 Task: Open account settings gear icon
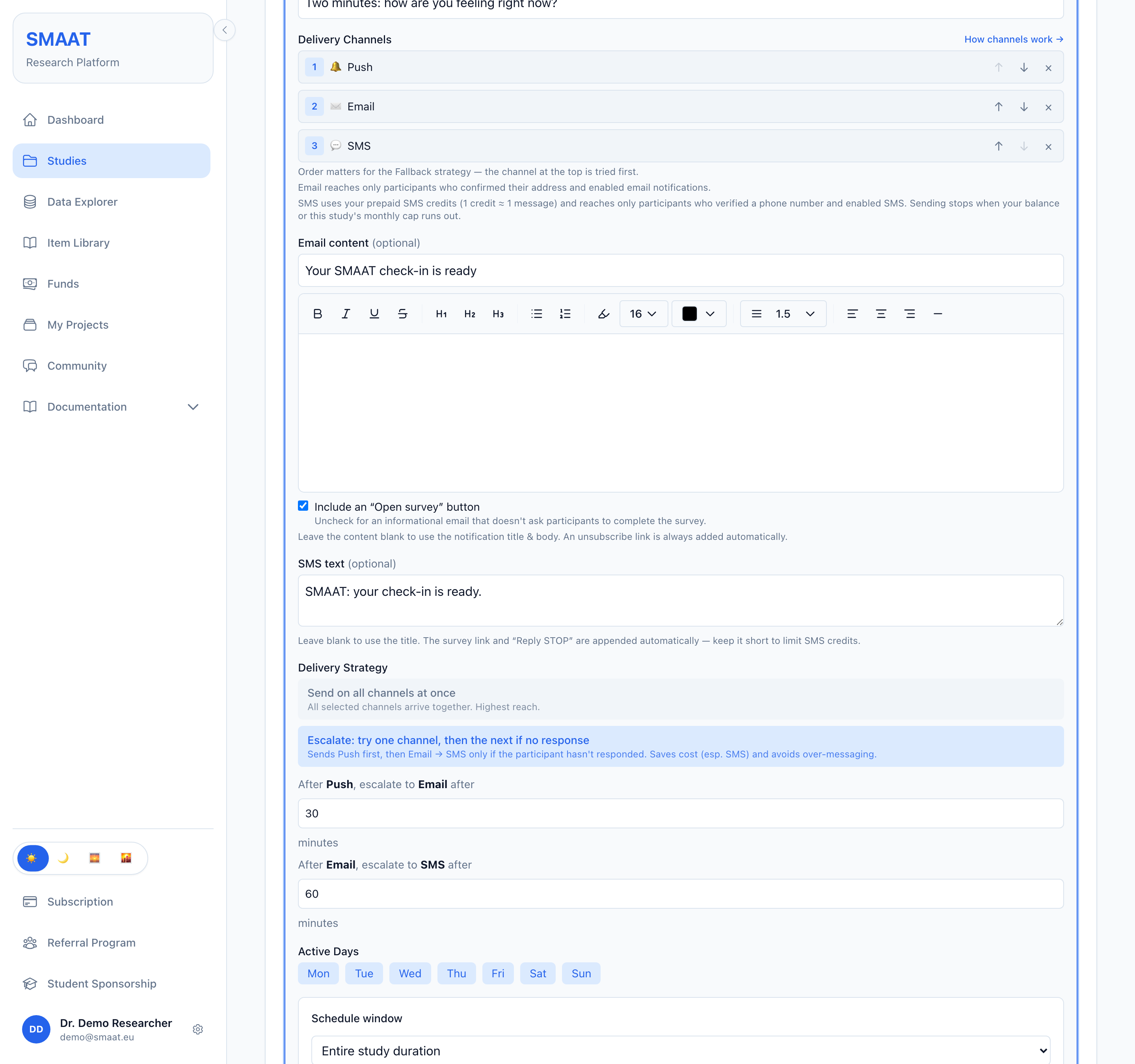coord(198,1029)
